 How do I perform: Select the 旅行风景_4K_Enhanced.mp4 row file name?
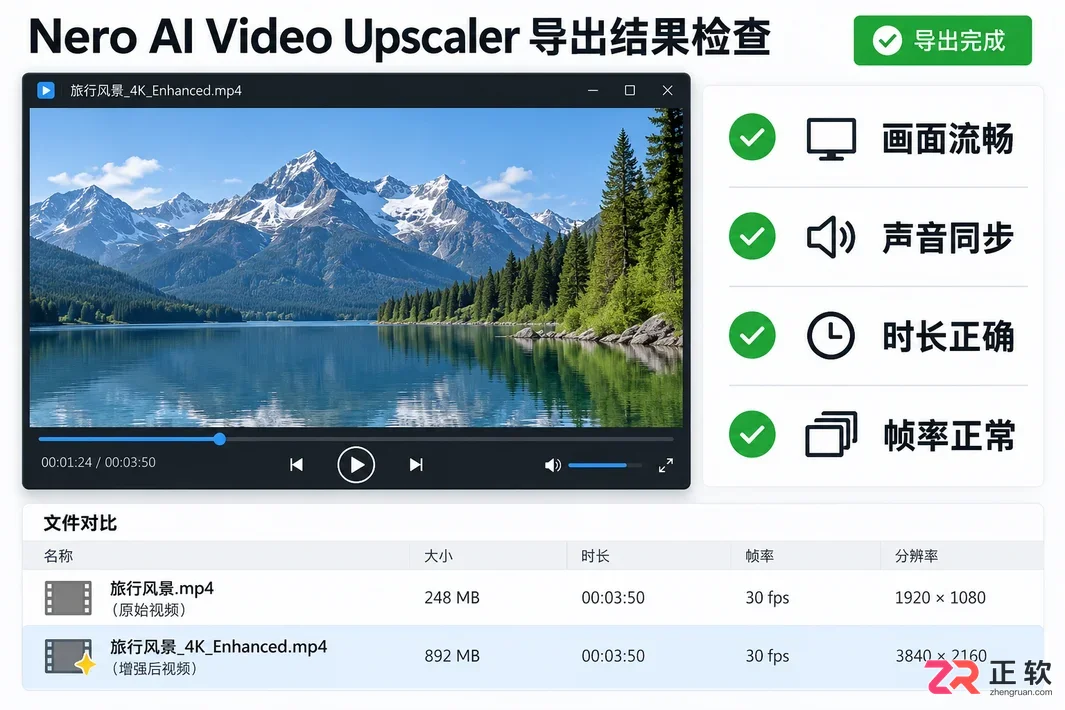[x=219, y=647]
